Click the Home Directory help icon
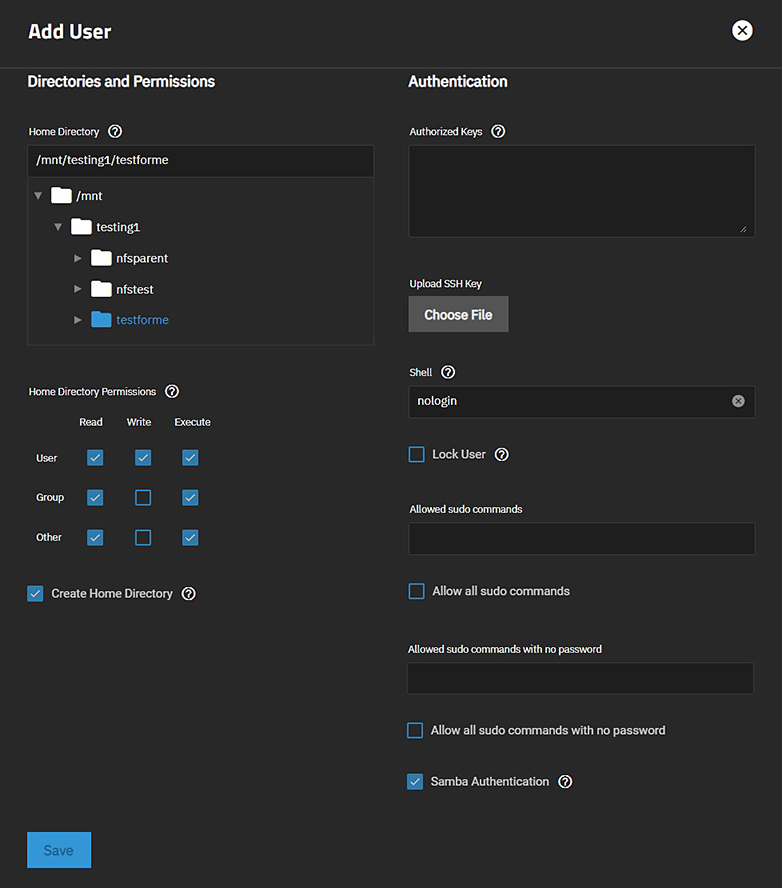 (x=115, y=131)
